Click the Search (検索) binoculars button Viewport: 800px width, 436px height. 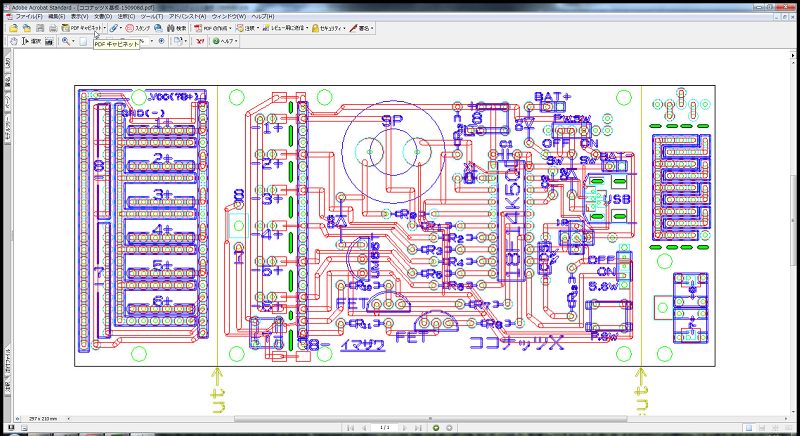(x=175, y=28)
